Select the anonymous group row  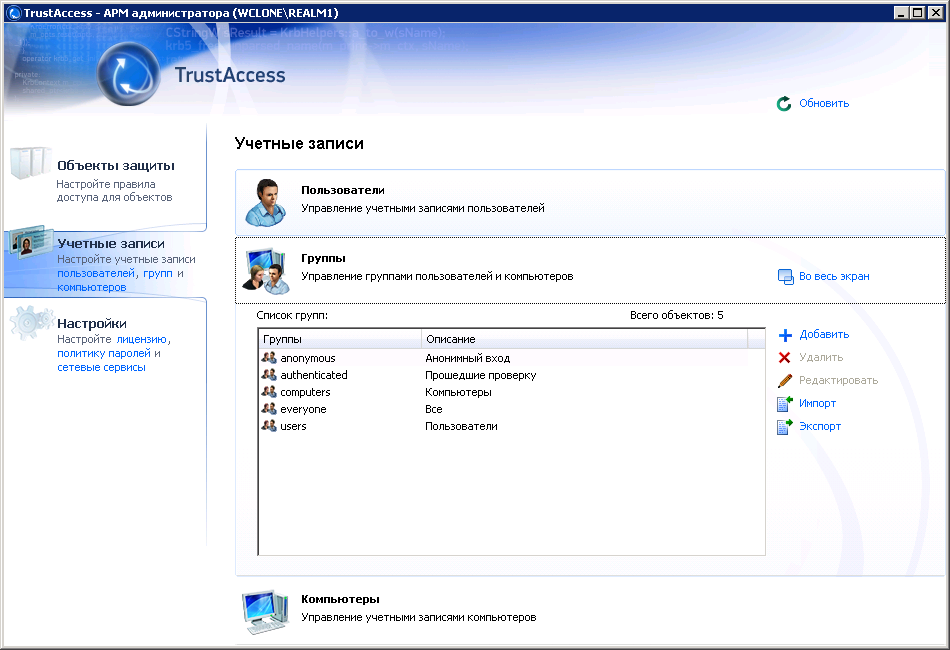[x=308, y=358]
